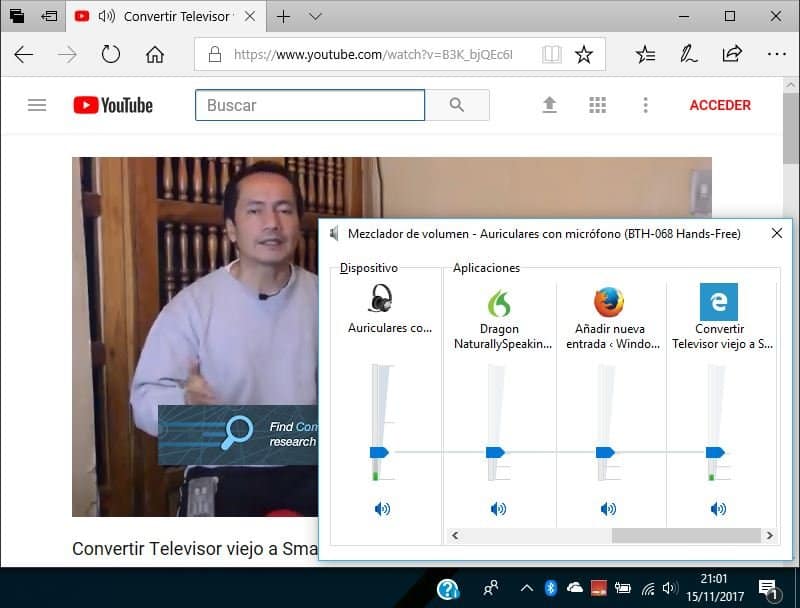Click the Edge icon above the Convertir Televisor slider

[x=718, y=300]
